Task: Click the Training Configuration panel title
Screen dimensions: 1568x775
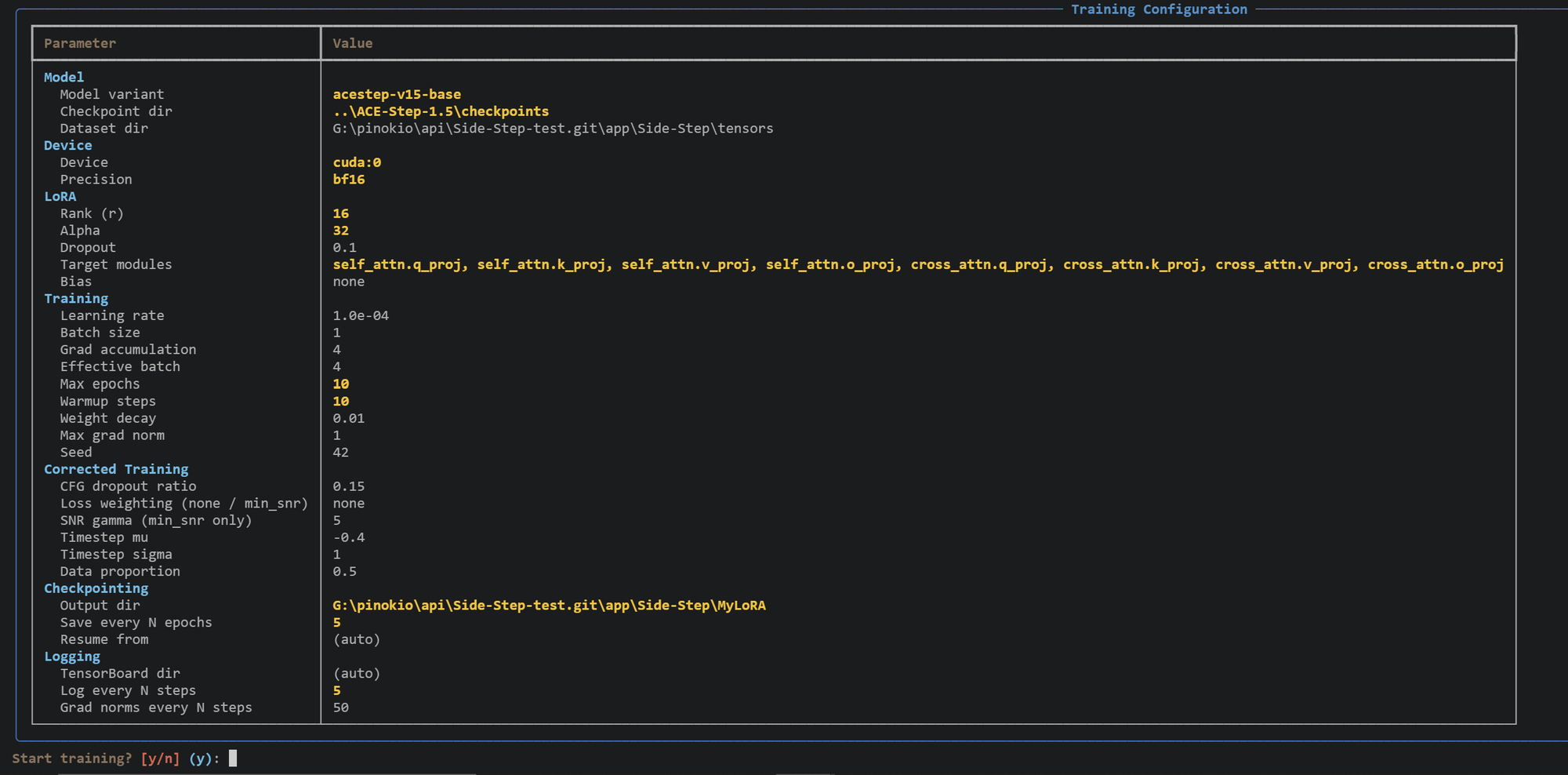Action: click(1158, 9)
